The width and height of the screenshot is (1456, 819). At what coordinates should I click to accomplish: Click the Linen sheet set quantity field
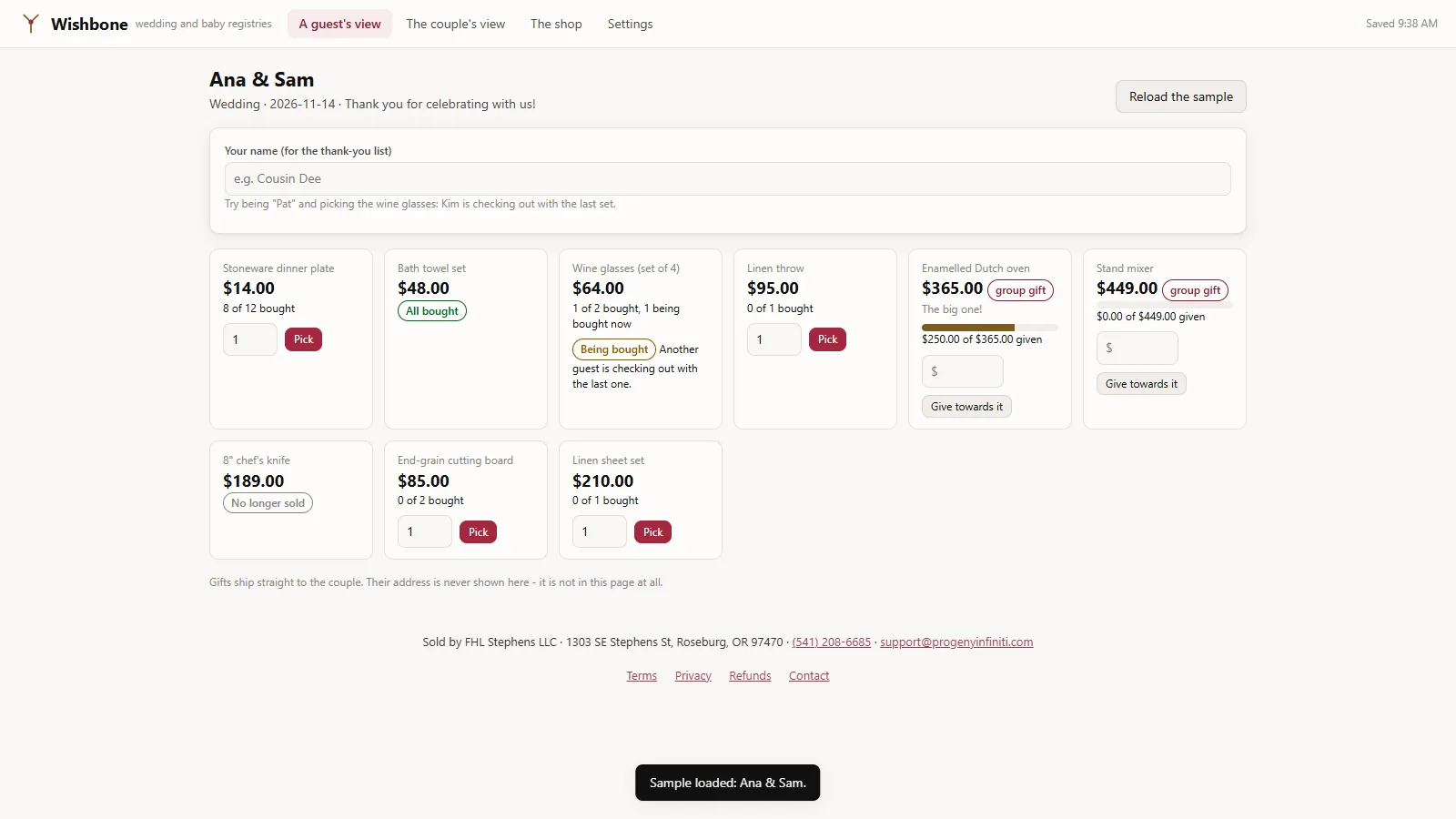click(600, 531)
